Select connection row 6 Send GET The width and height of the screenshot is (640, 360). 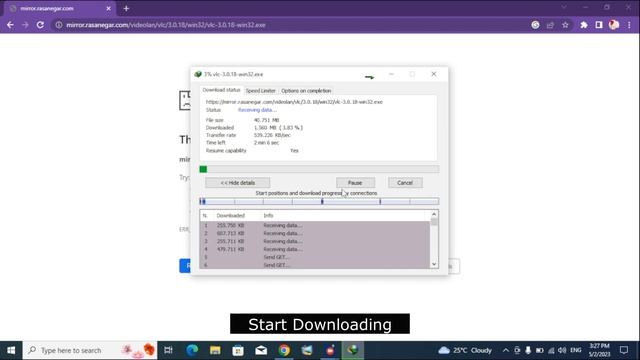(x=314, y=265)
